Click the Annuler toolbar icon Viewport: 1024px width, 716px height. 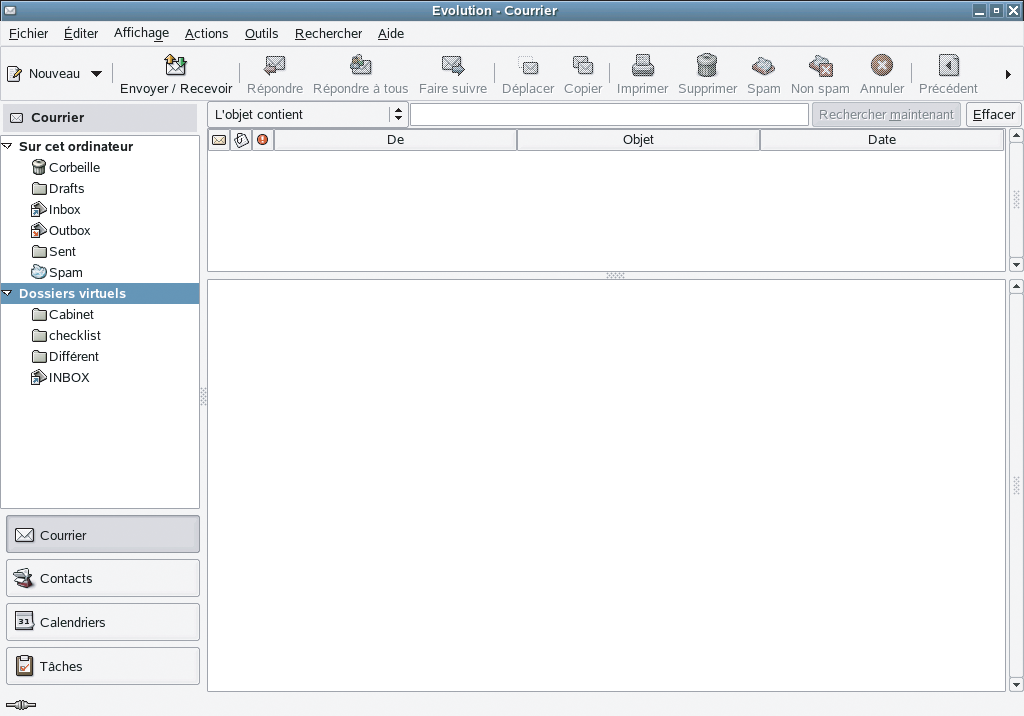pos(881,68)
